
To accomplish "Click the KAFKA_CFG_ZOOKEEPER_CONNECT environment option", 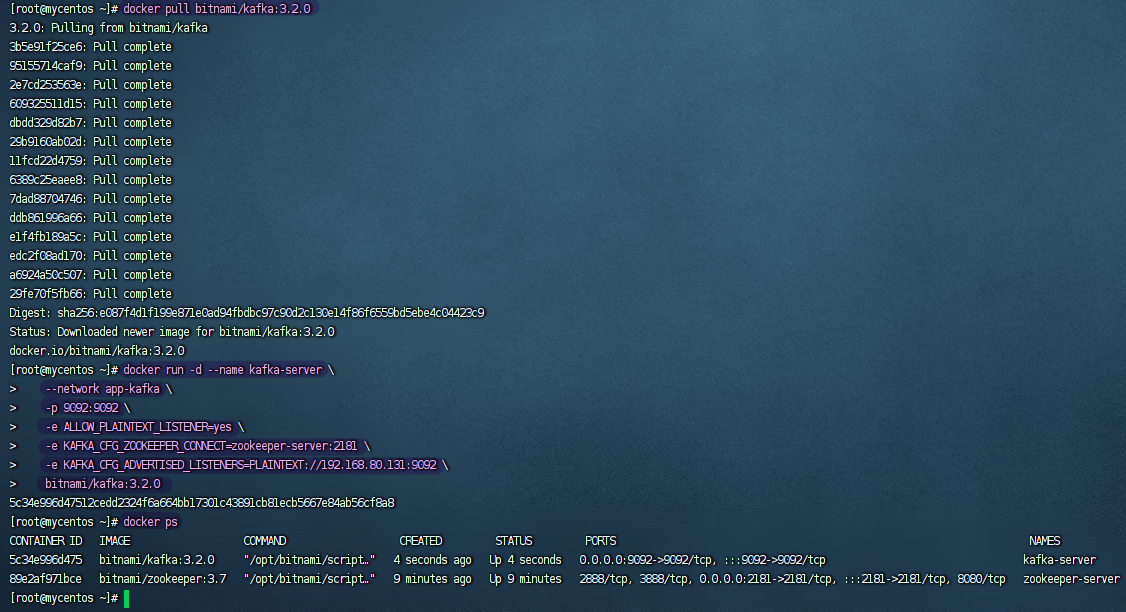I will tap(201, 446).
